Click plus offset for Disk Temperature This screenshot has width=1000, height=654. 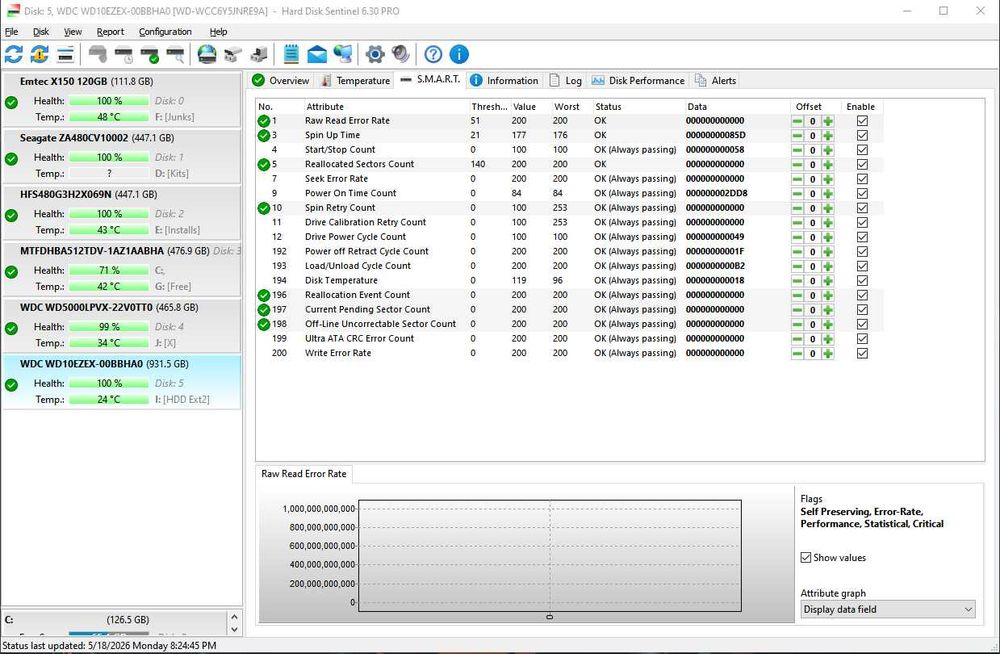tap(828, 281)
